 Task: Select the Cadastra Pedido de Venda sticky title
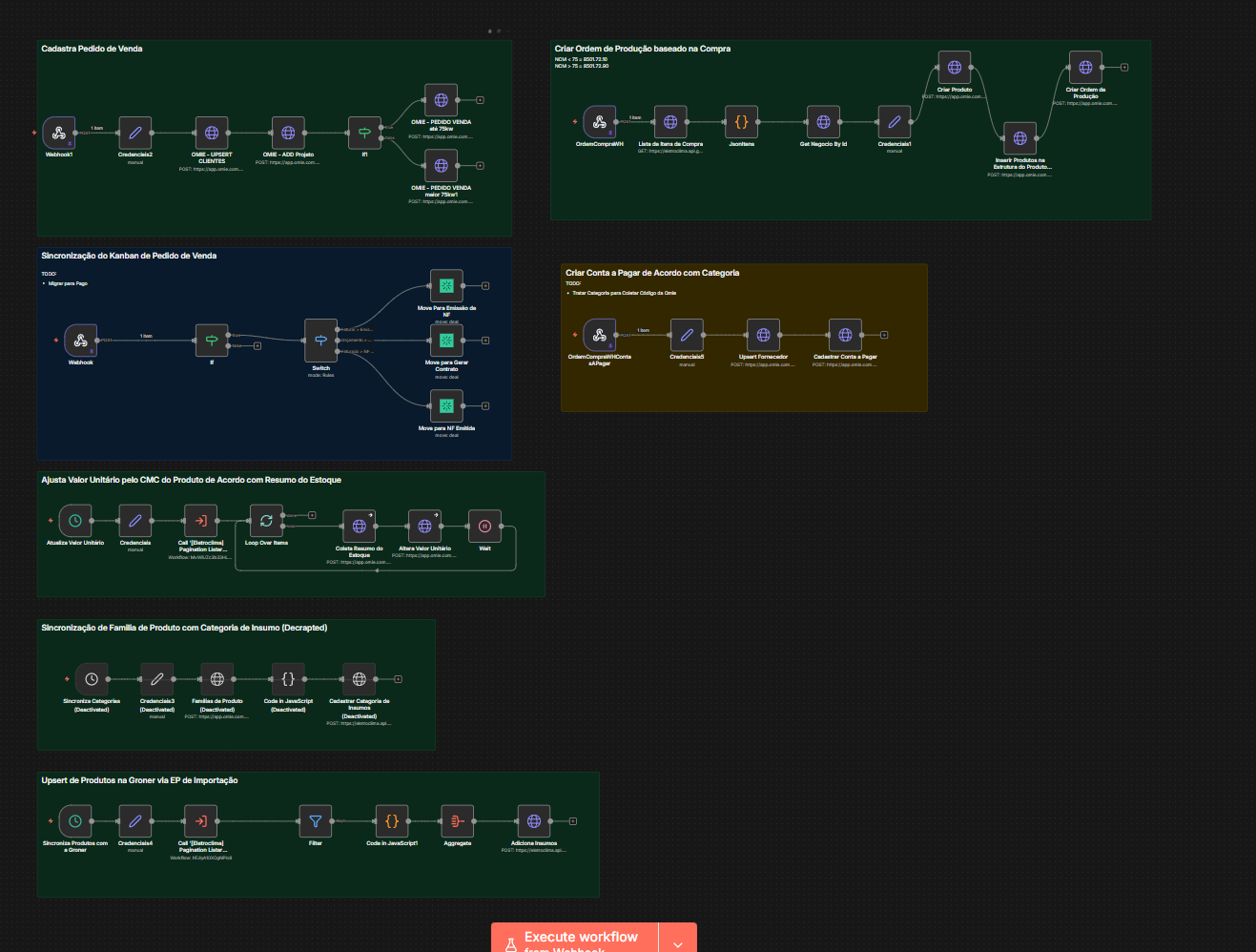click(x=92, y=49)
